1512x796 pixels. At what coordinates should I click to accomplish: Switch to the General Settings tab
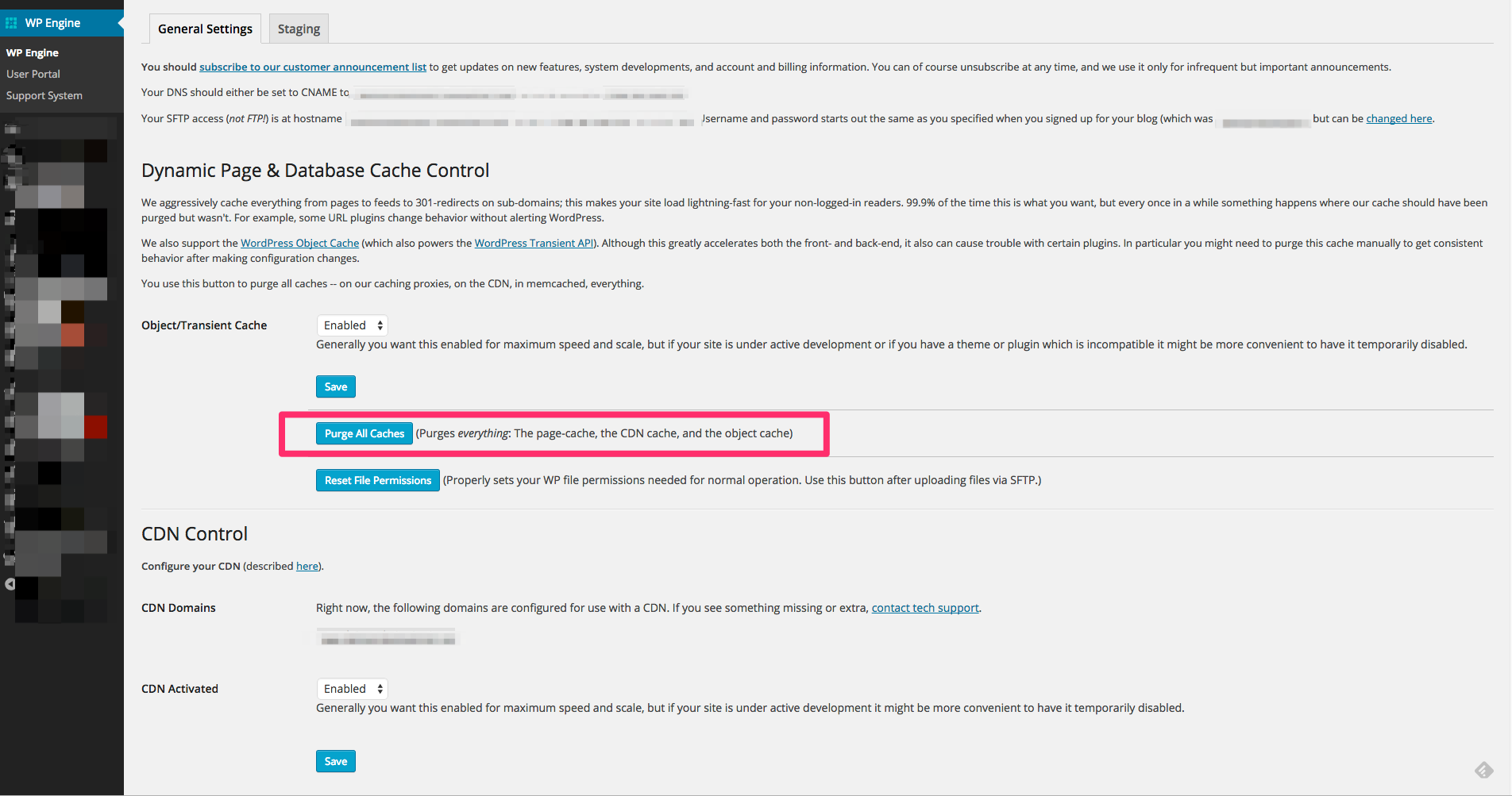tap(205, 29)
